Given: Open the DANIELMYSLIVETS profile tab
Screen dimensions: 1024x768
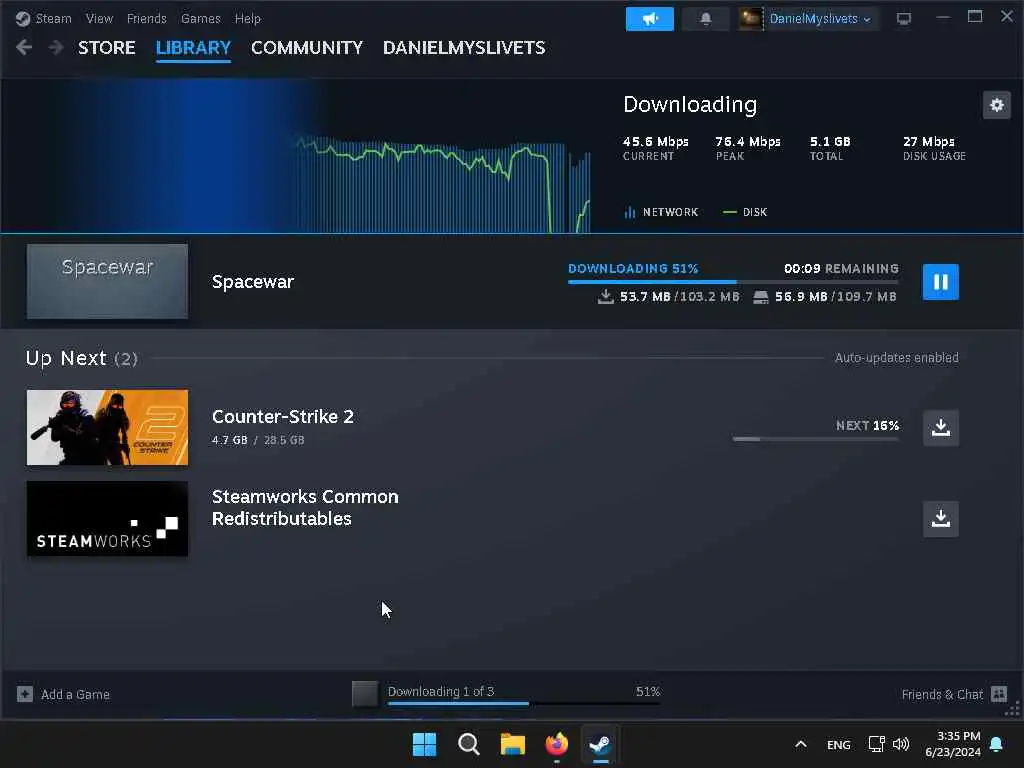Looking at the screenshot, I should point(464,48).
